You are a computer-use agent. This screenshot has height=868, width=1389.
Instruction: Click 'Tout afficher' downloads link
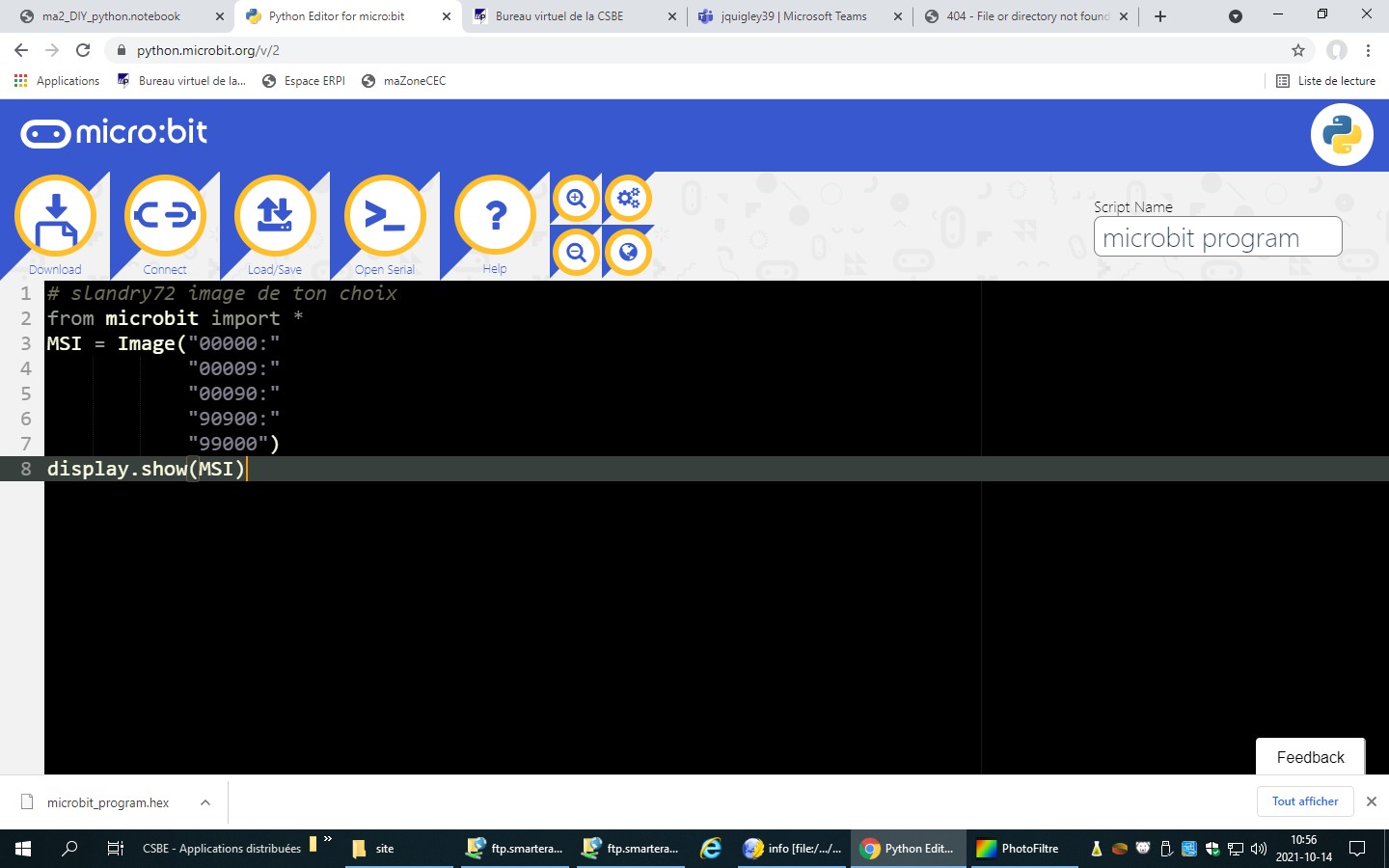click(1305, 801)
